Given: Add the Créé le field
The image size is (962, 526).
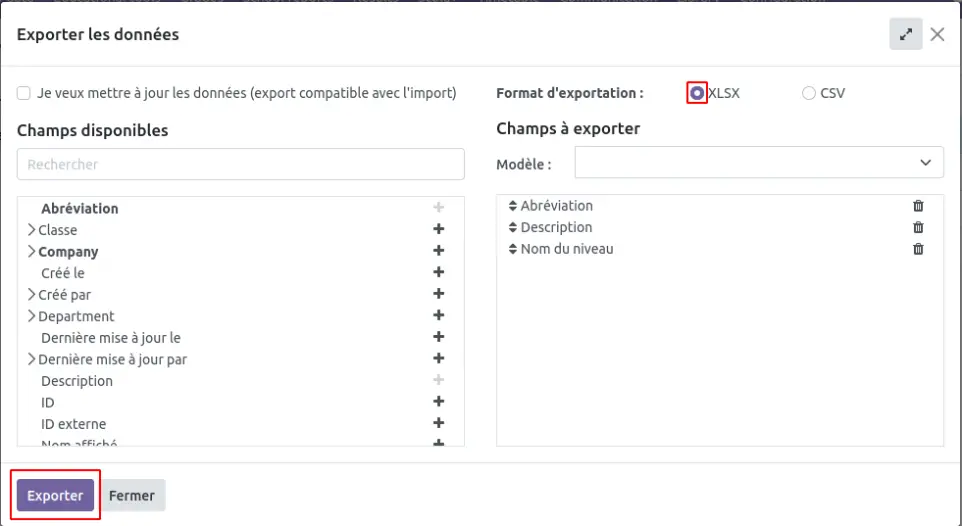Looking at the screenshot, I should (438, 272).
